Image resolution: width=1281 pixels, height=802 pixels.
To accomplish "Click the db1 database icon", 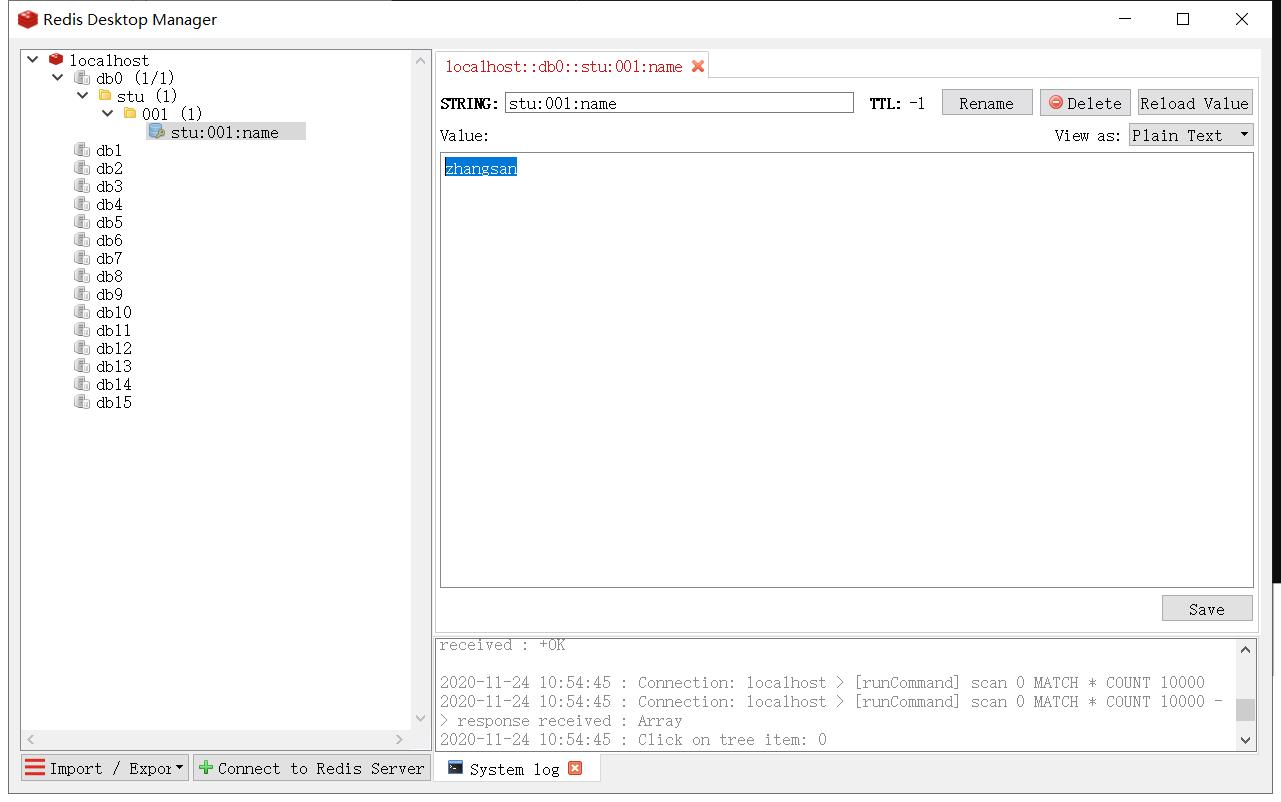I will click(82, 150).
